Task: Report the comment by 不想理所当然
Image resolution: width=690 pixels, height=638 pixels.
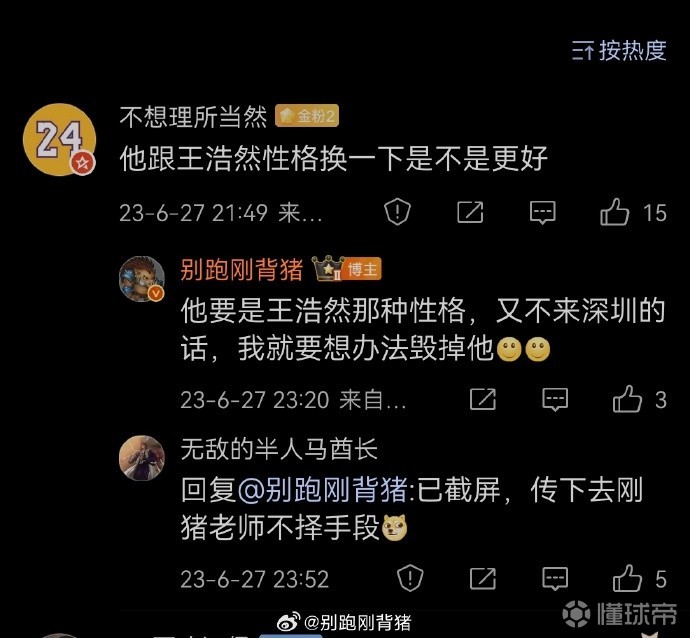Action: (397, 212)
